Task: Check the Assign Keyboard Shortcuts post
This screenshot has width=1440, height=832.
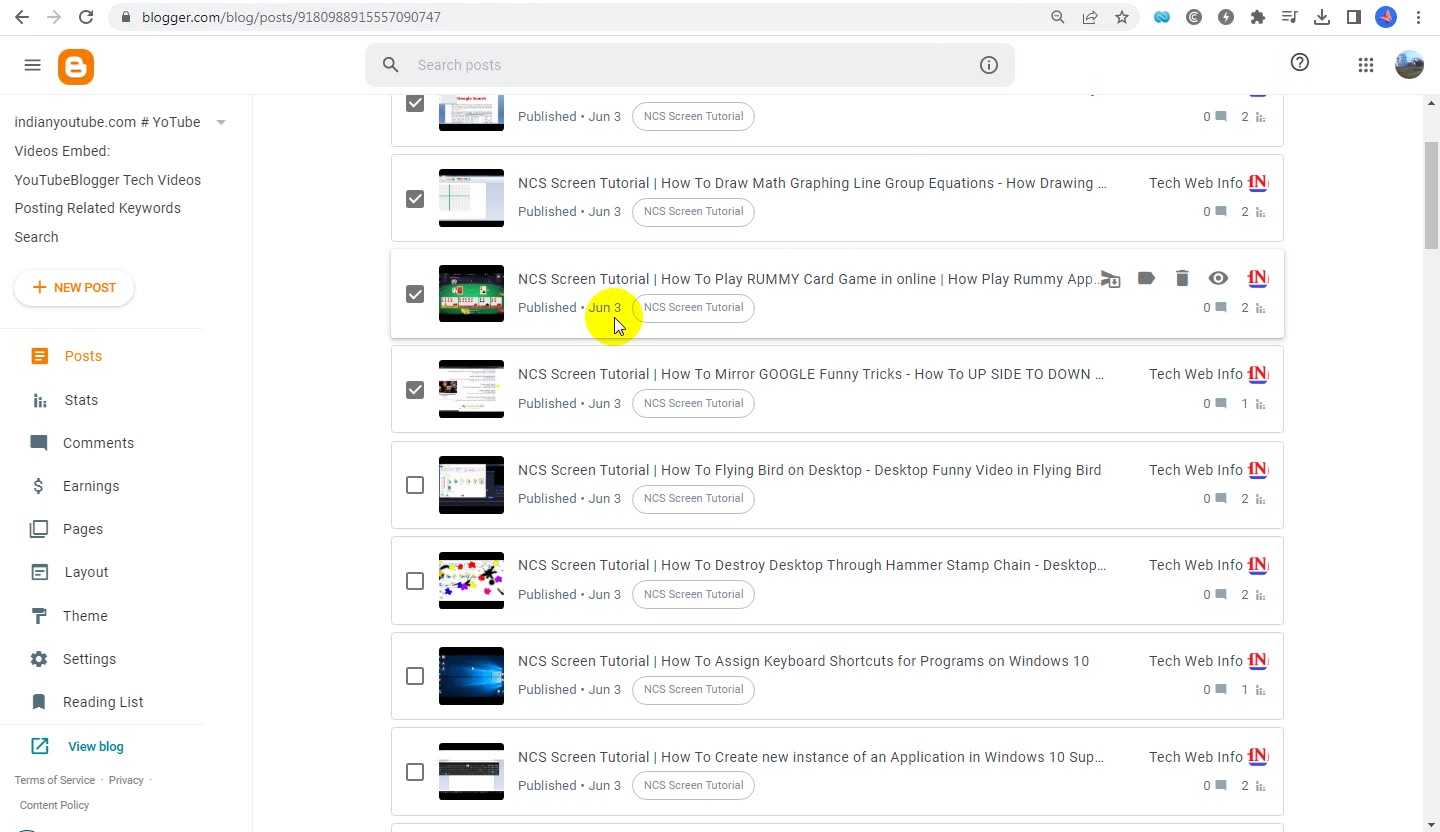Action: 415,676
